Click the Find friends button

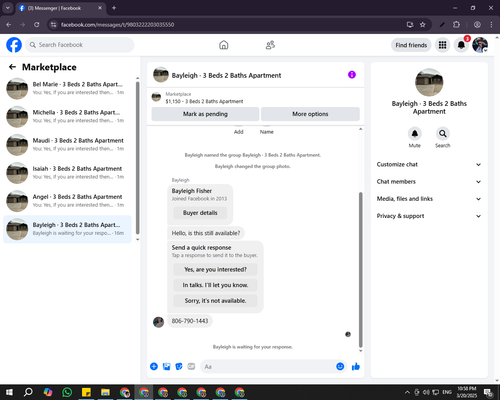coord(411,45)
